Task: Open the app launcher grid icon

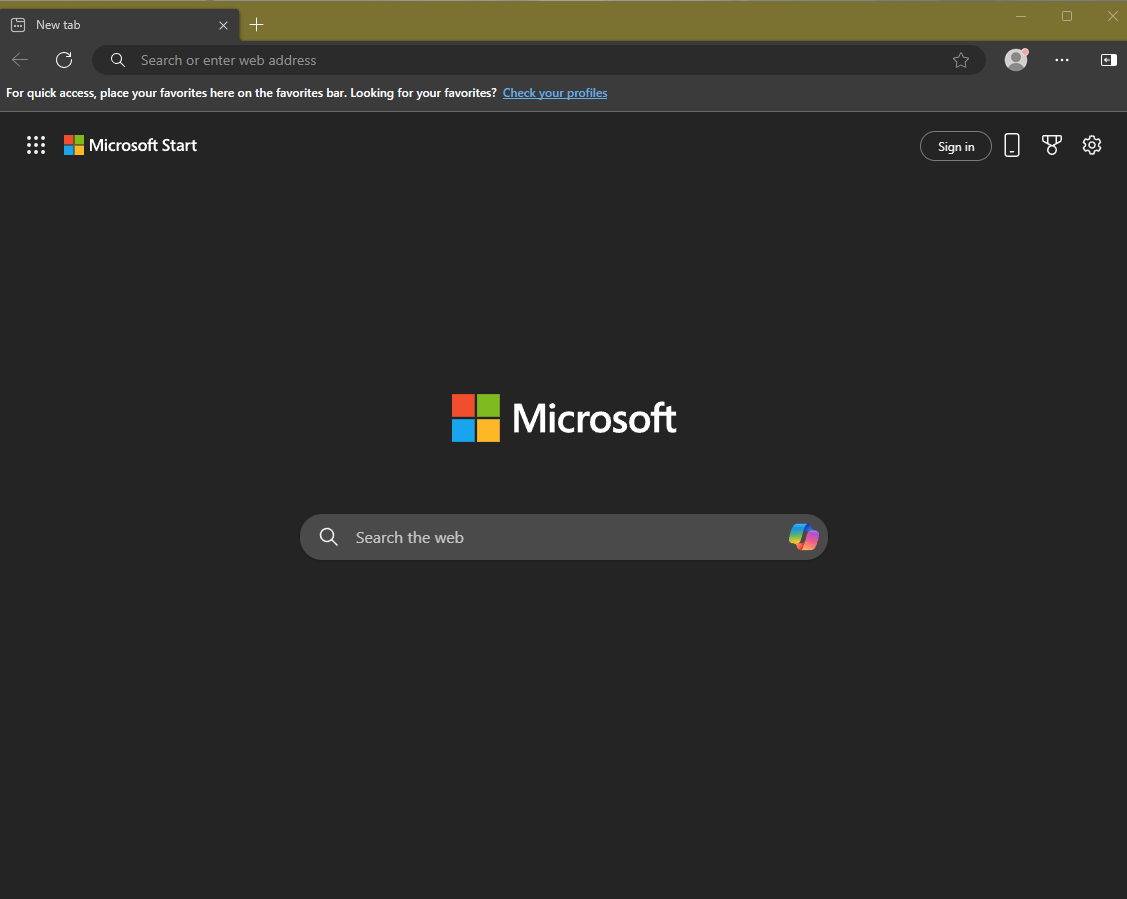Action: [x=36, y=145]
